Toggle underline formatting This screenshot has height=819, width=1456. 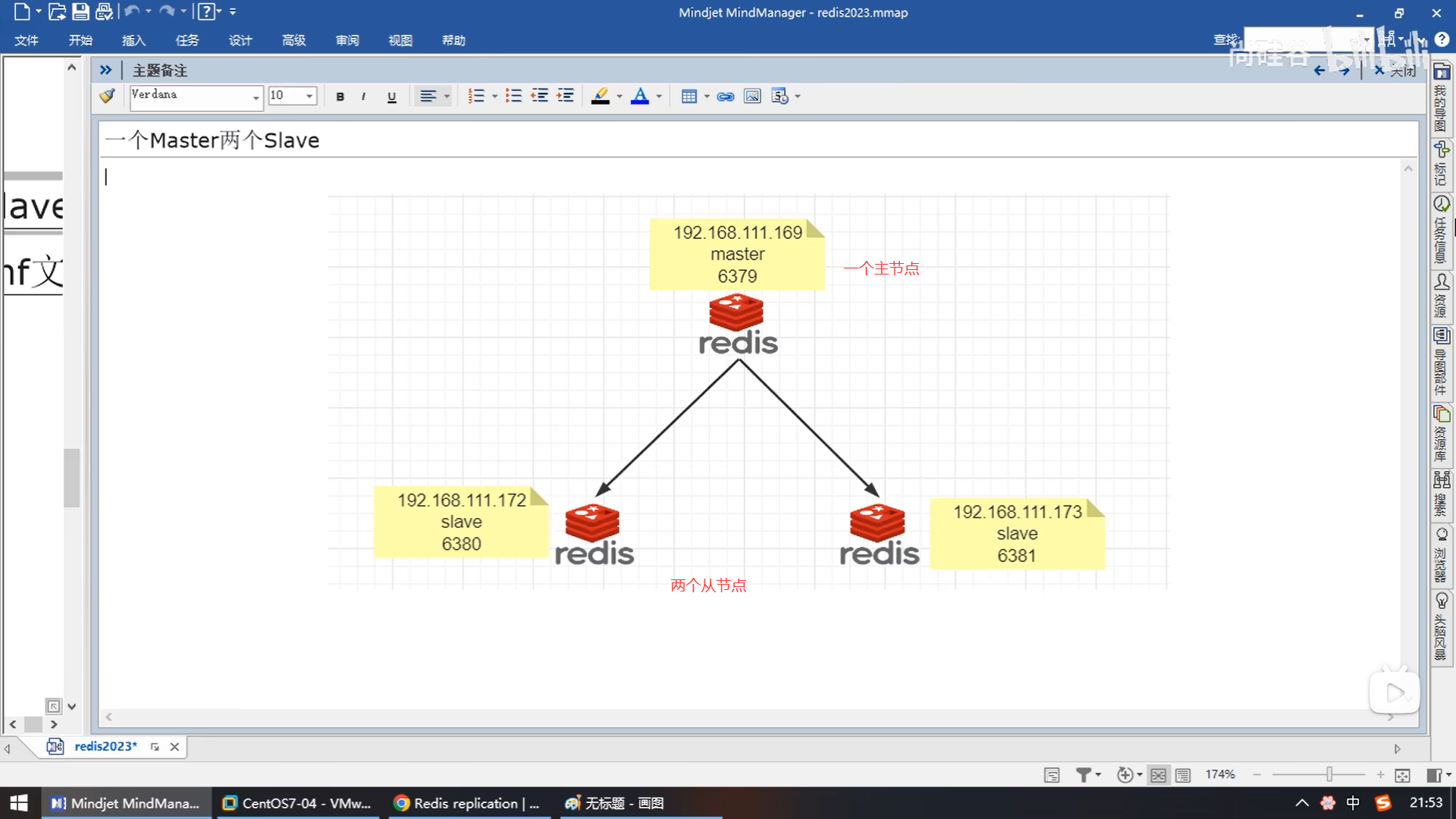tap(391, 96)
